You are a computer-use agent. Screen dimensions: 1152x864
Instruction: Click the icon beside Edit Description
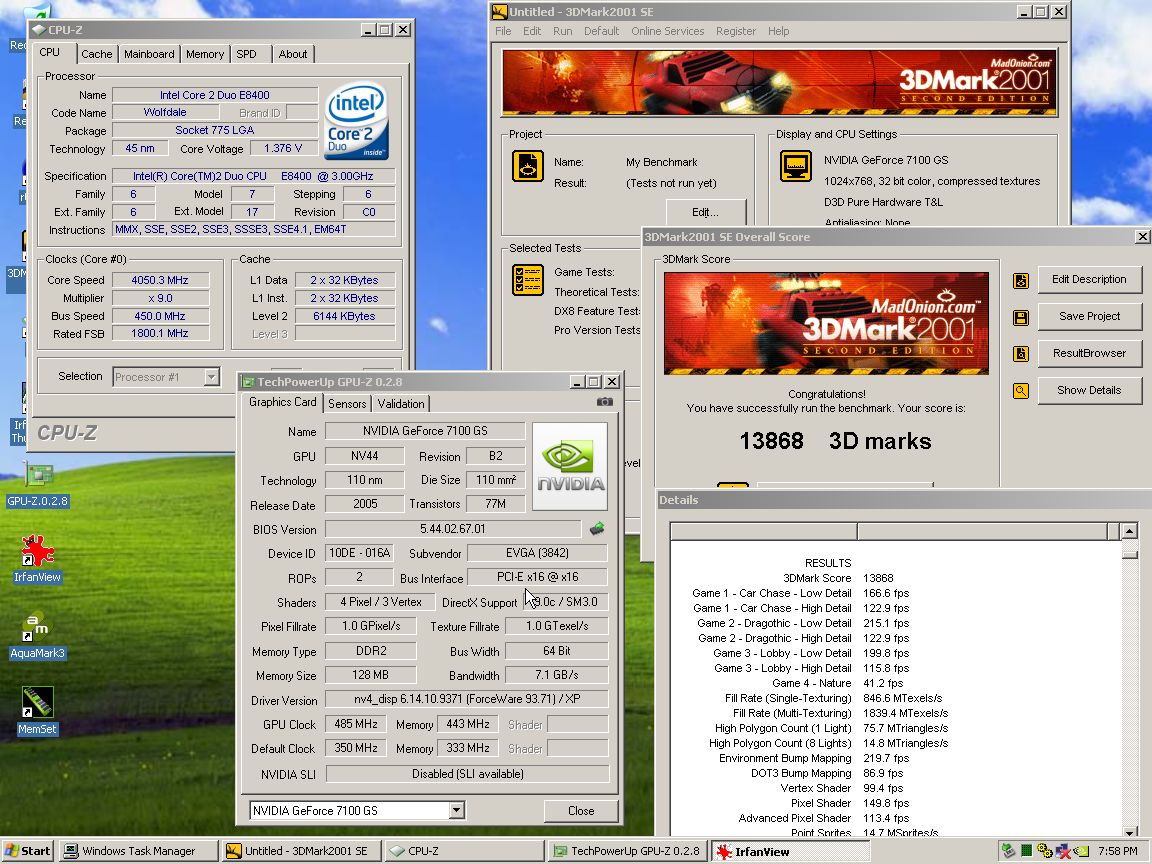(x=1020, y=281)
